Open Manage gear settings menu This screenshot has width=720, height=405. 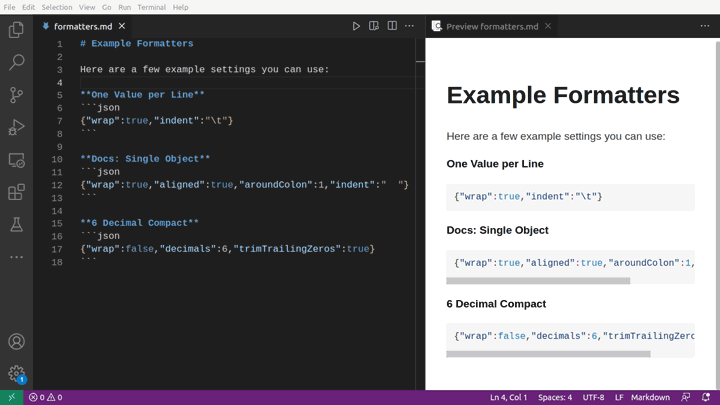click(16, 373)
